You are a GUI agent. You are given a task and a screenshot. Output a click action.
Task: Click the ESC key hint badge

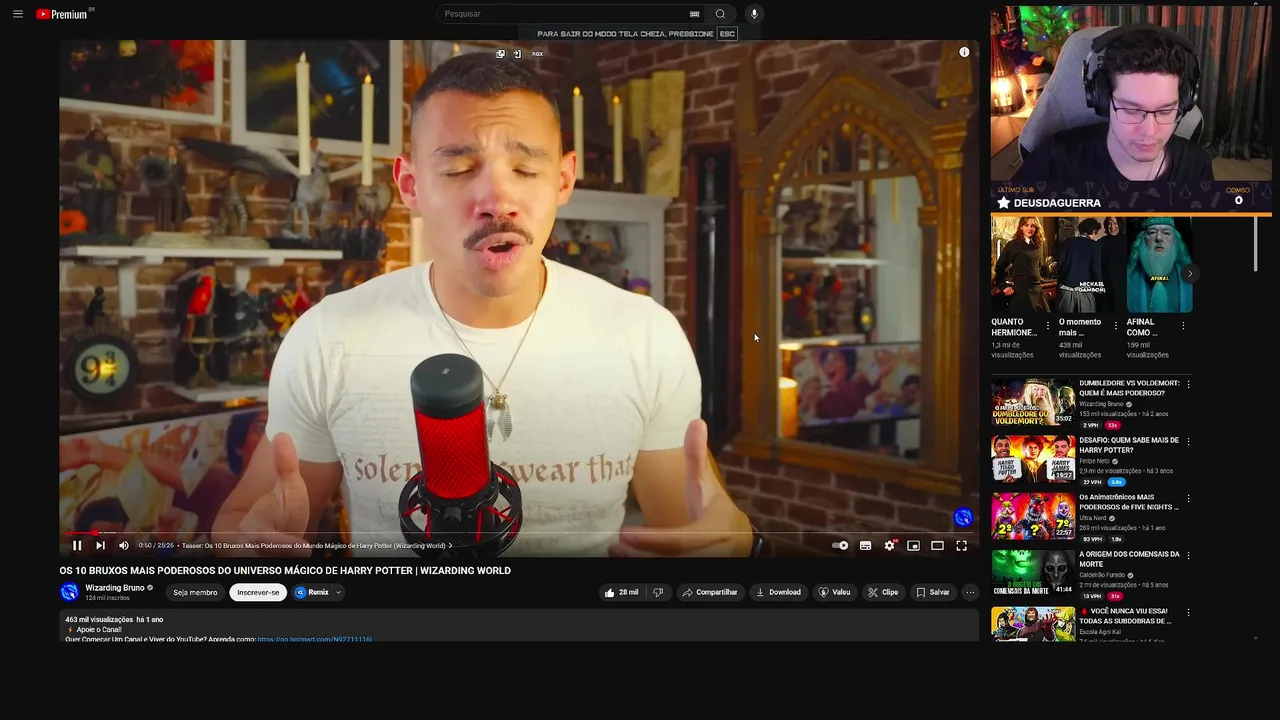[727, 33]
